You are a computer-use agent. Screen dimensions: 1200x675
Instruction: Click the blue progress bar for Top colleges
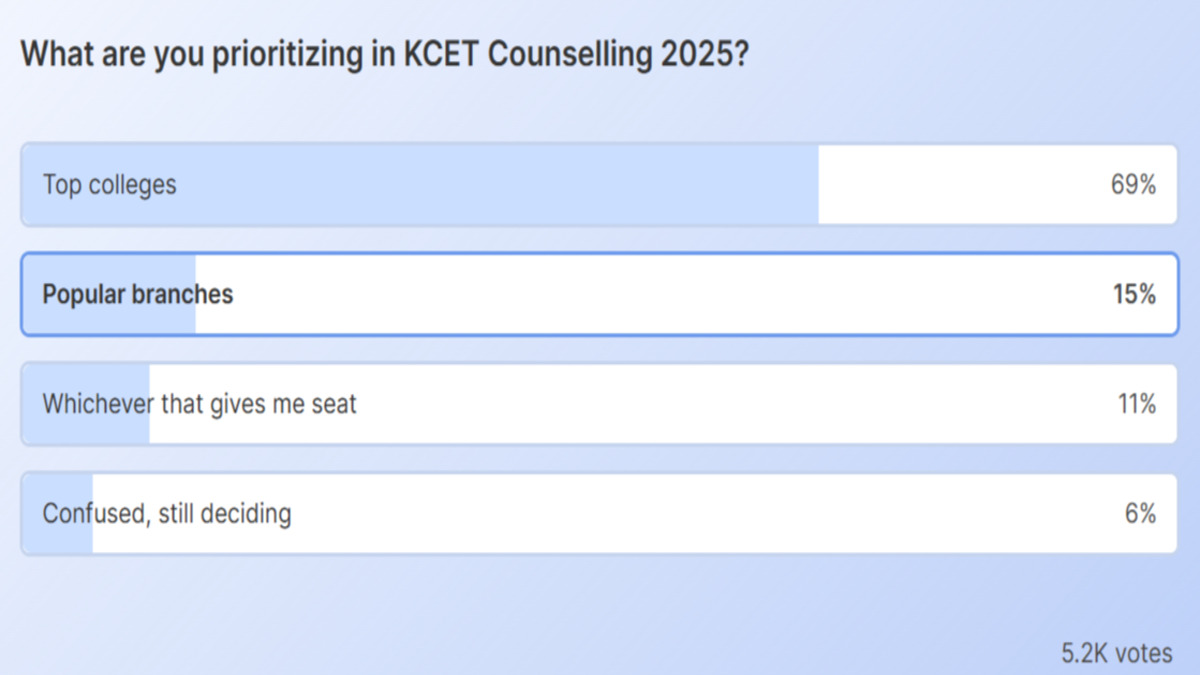click(x=420, y=185)
